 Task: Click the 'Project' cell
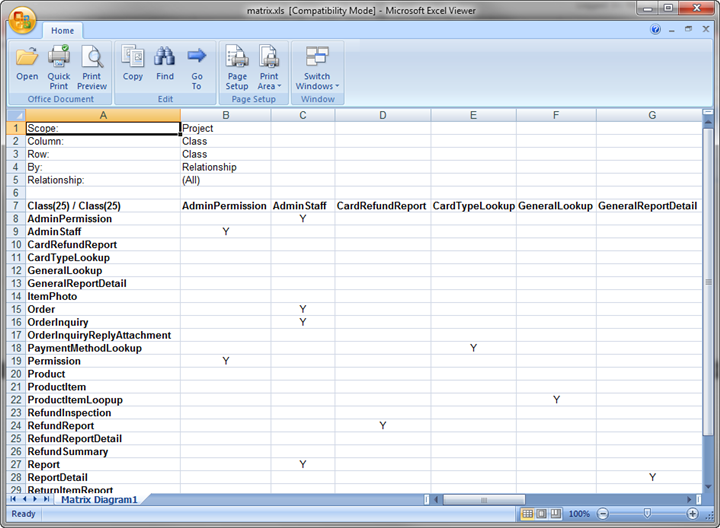[225, 128]
